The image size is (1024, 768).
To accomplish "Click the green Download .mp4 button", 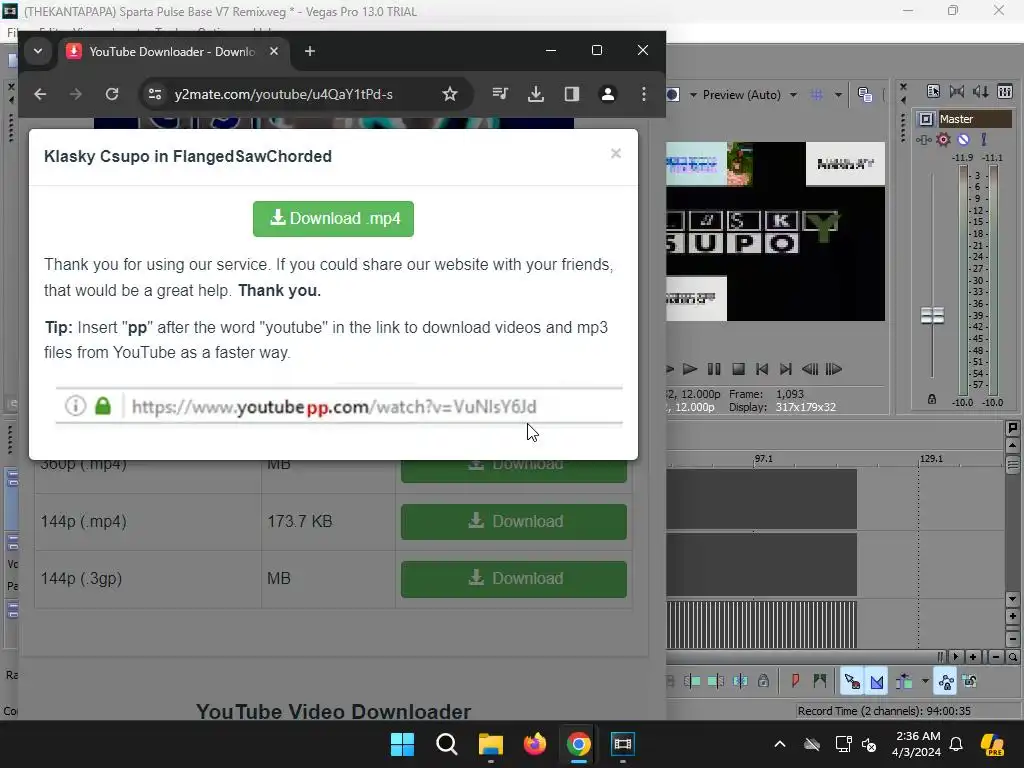I will (x=333, y=219).
